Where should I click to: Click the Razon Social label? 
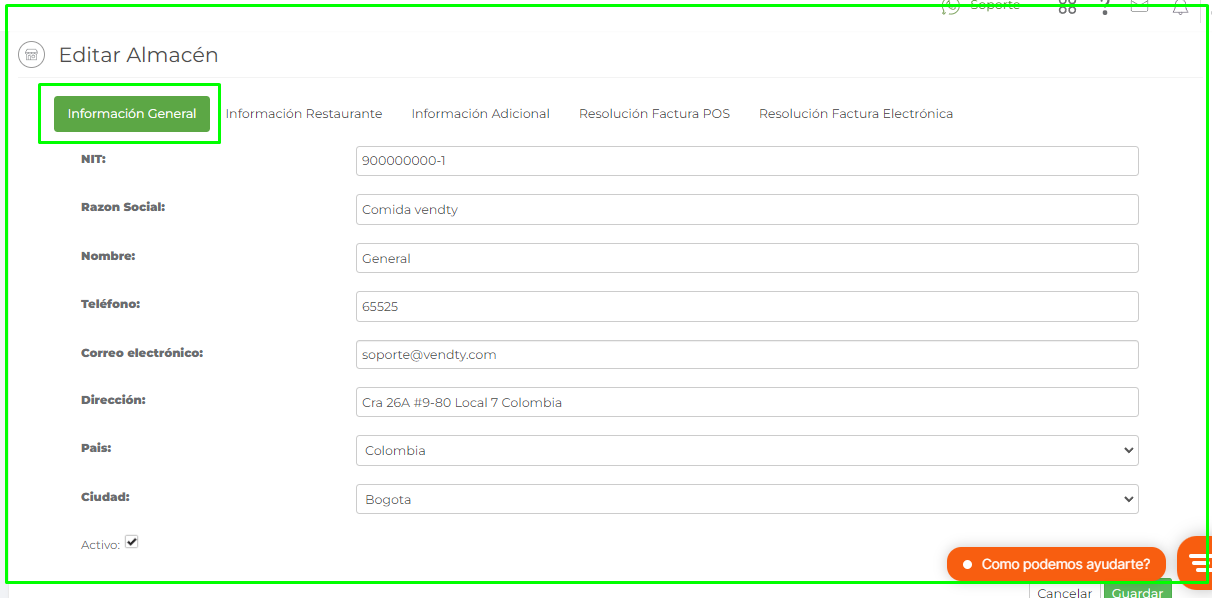pos(123,207)
